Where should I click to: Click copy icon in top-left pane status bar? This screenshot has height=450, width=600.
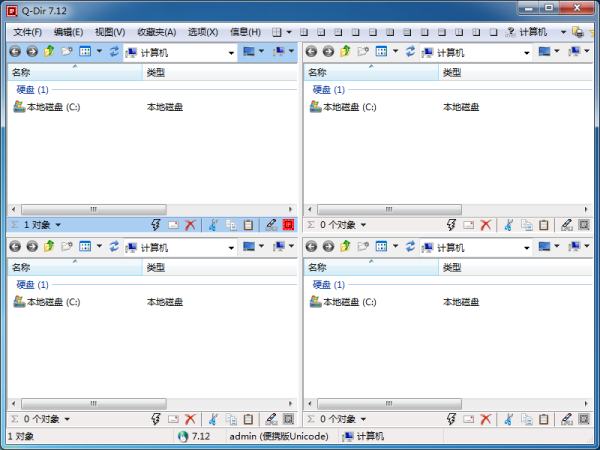pos(231,225)
